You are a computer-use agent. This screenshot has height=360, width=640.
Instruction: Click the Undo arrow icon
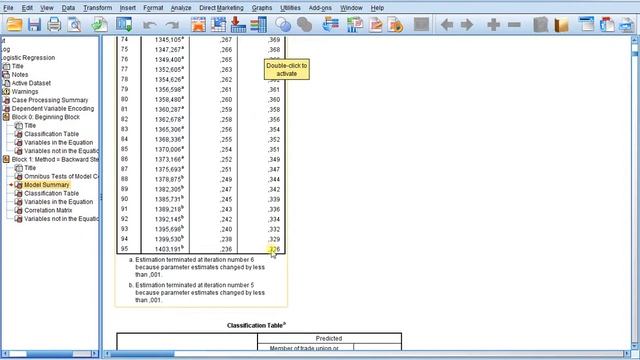click(149, 25)
